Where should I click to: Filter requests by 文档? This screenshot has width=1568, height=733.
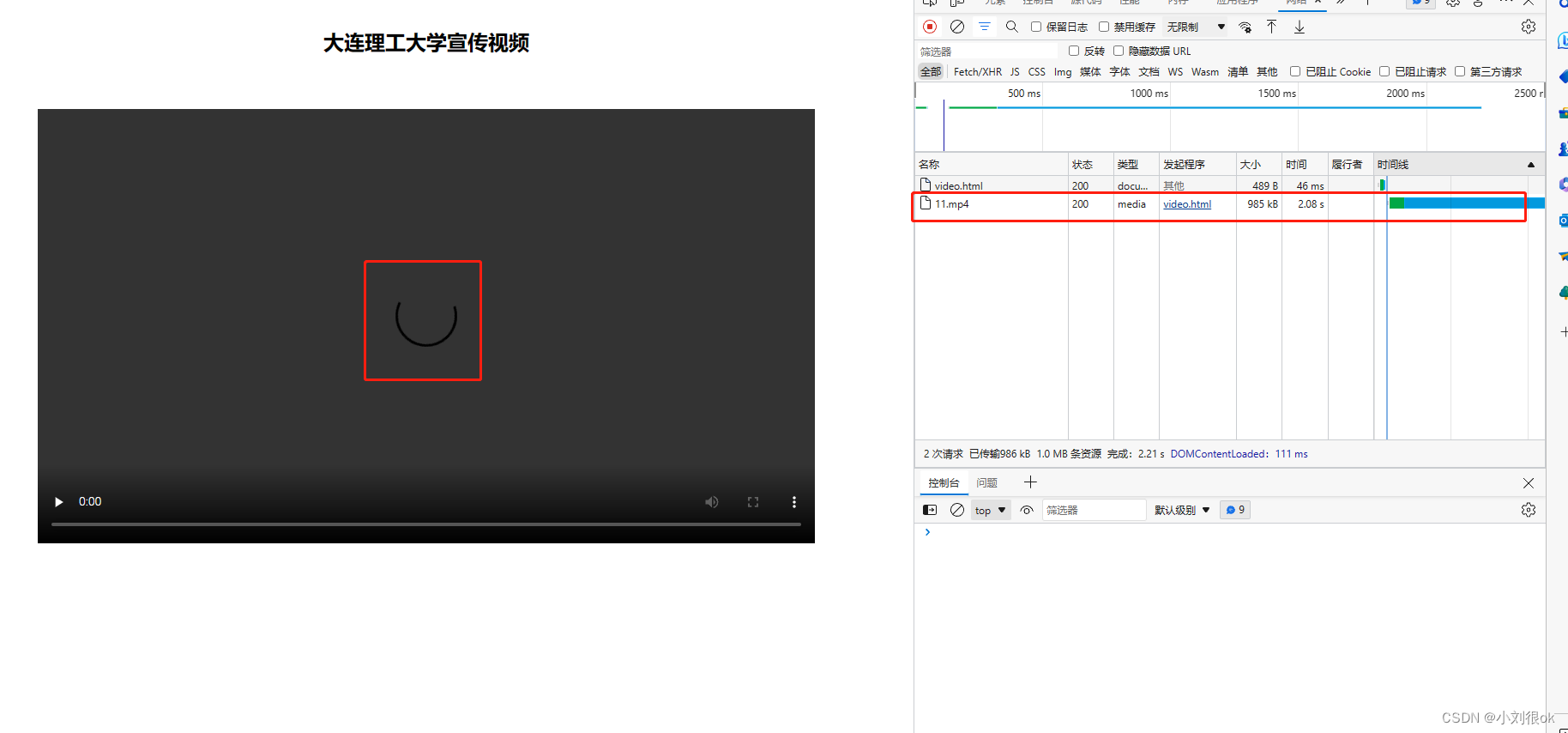click(1149, 72)
